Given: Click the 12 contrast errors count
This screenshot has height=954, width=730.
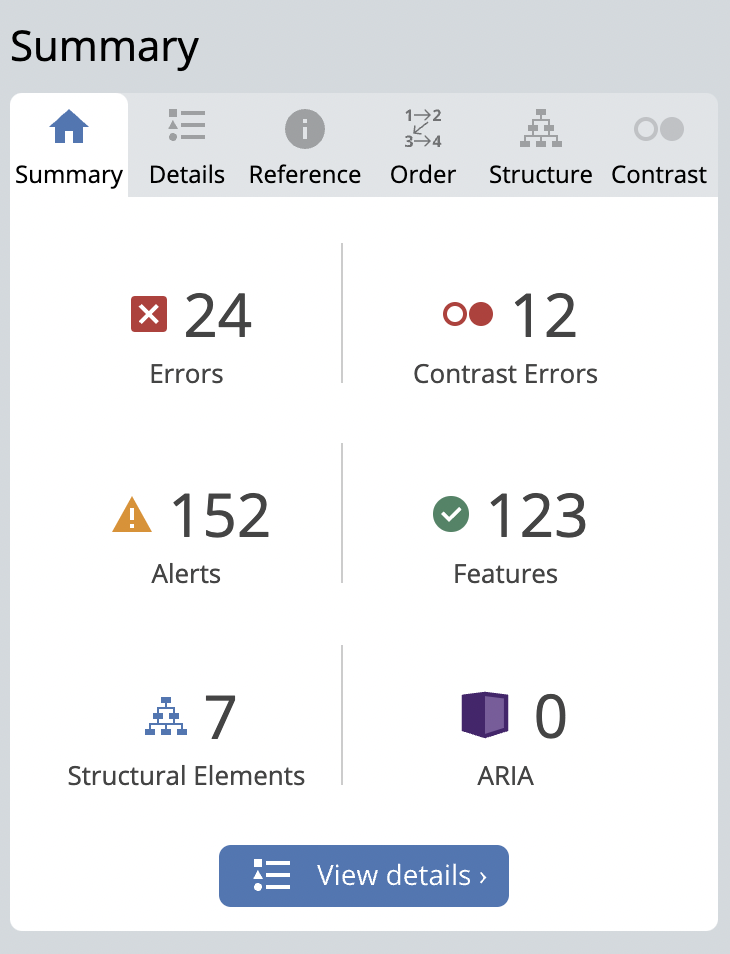Looking at the screenshot, I should point(545,316).
